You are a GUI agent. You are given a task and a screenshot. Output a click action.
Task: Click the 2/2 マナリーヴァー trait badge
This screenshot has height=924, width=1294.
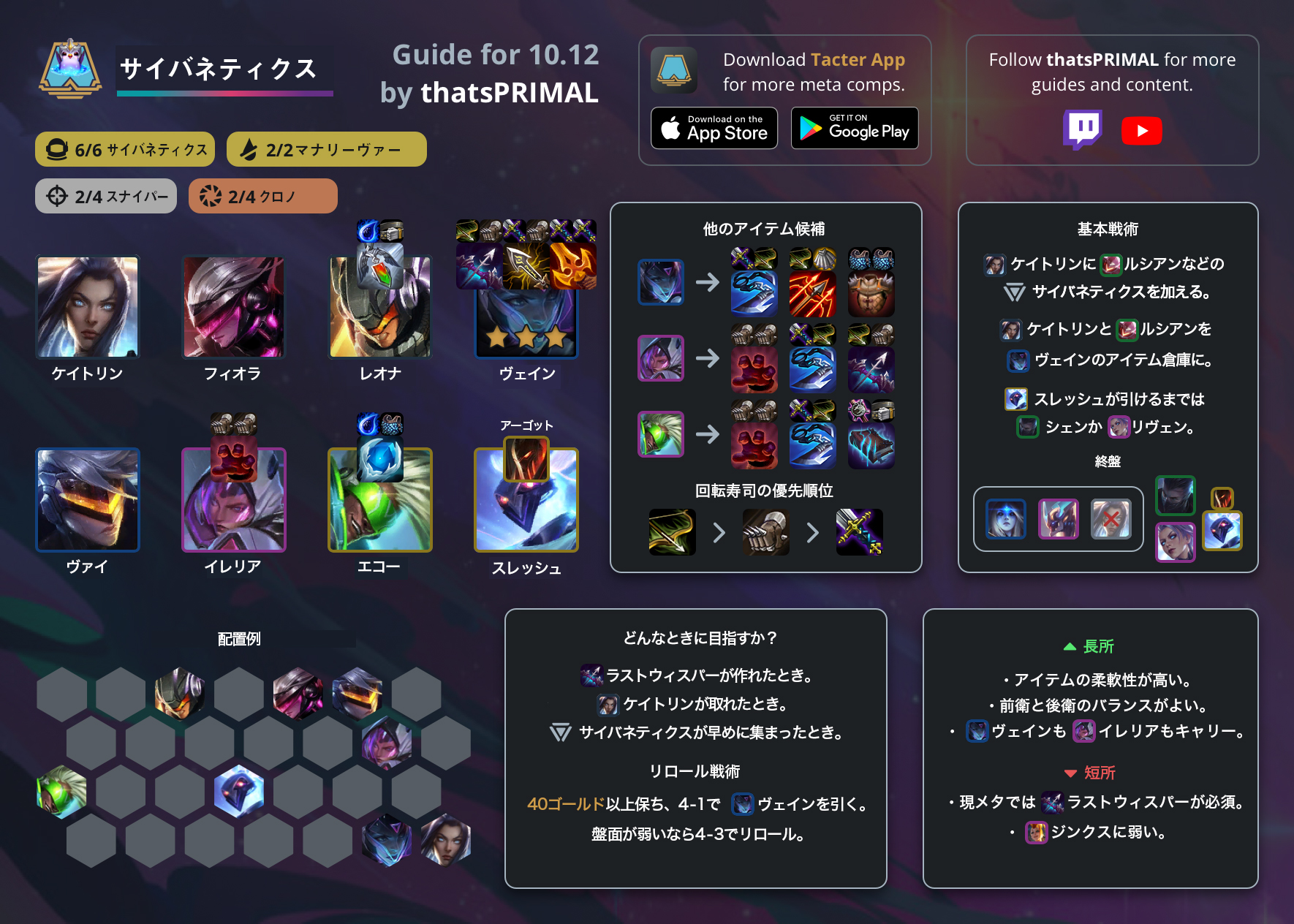tap(326, 150)
